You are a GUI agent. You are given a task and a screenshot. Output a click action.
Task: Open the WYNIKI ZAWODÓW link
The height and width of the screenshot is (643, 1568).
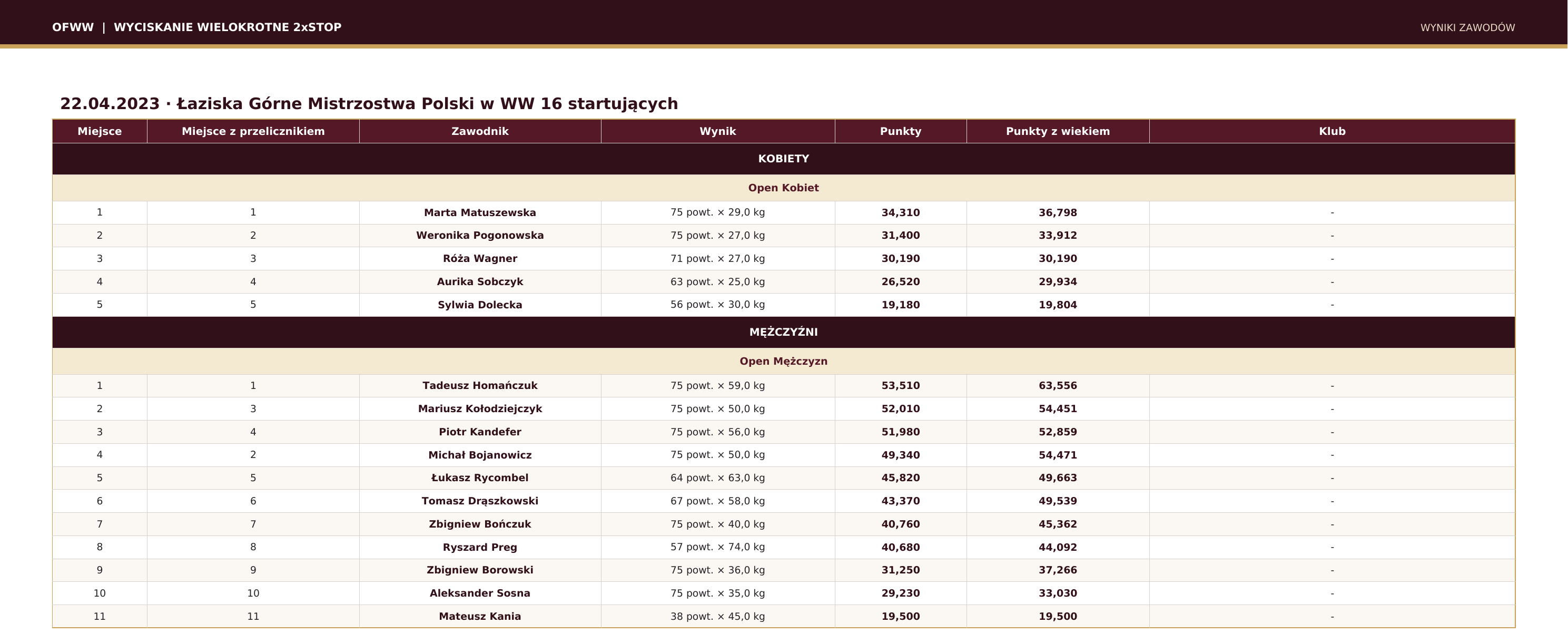[1467, 27]
